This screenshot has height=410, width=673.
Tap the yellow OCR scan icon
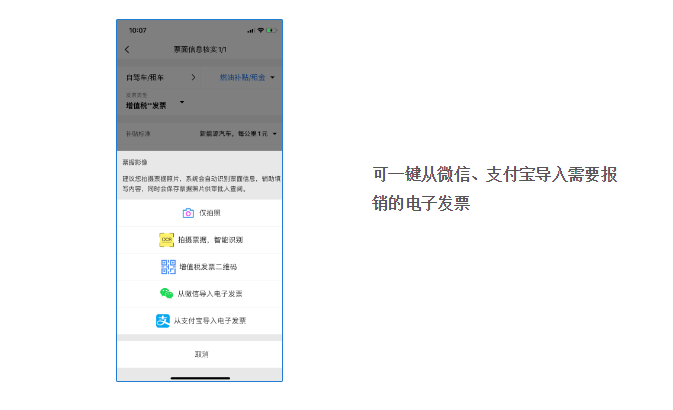coord(167,240)
